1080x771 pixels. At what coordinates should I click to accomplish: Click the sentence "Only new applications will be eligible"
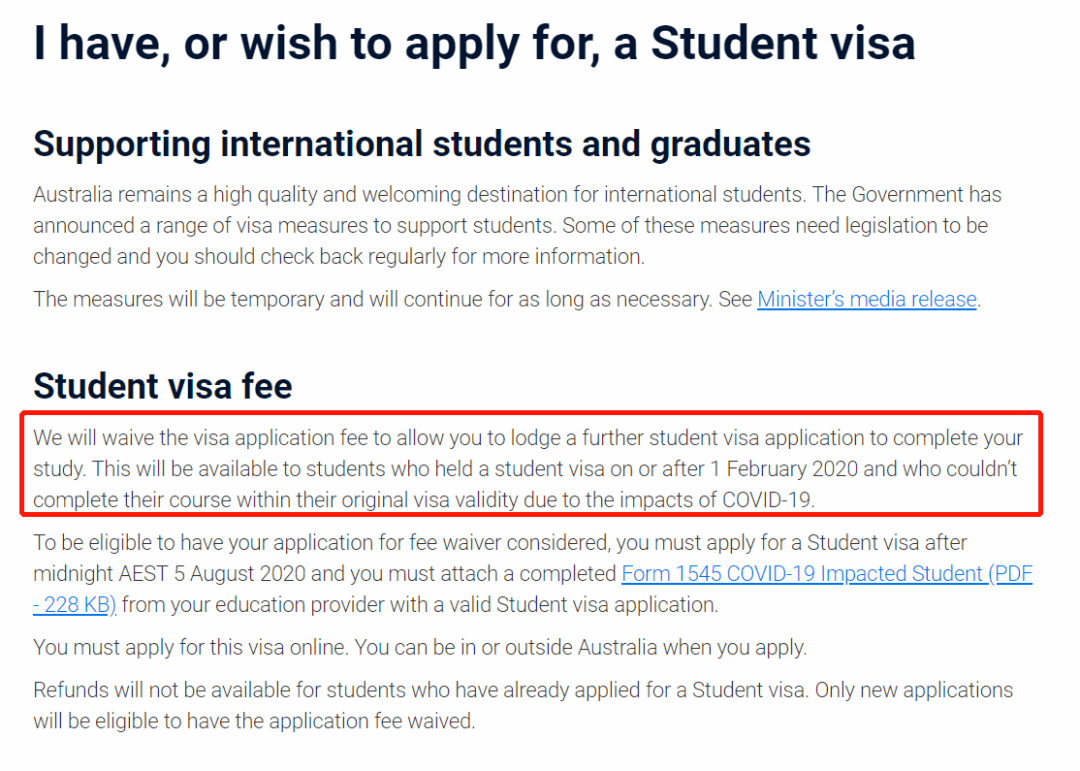tap(523, 706)
